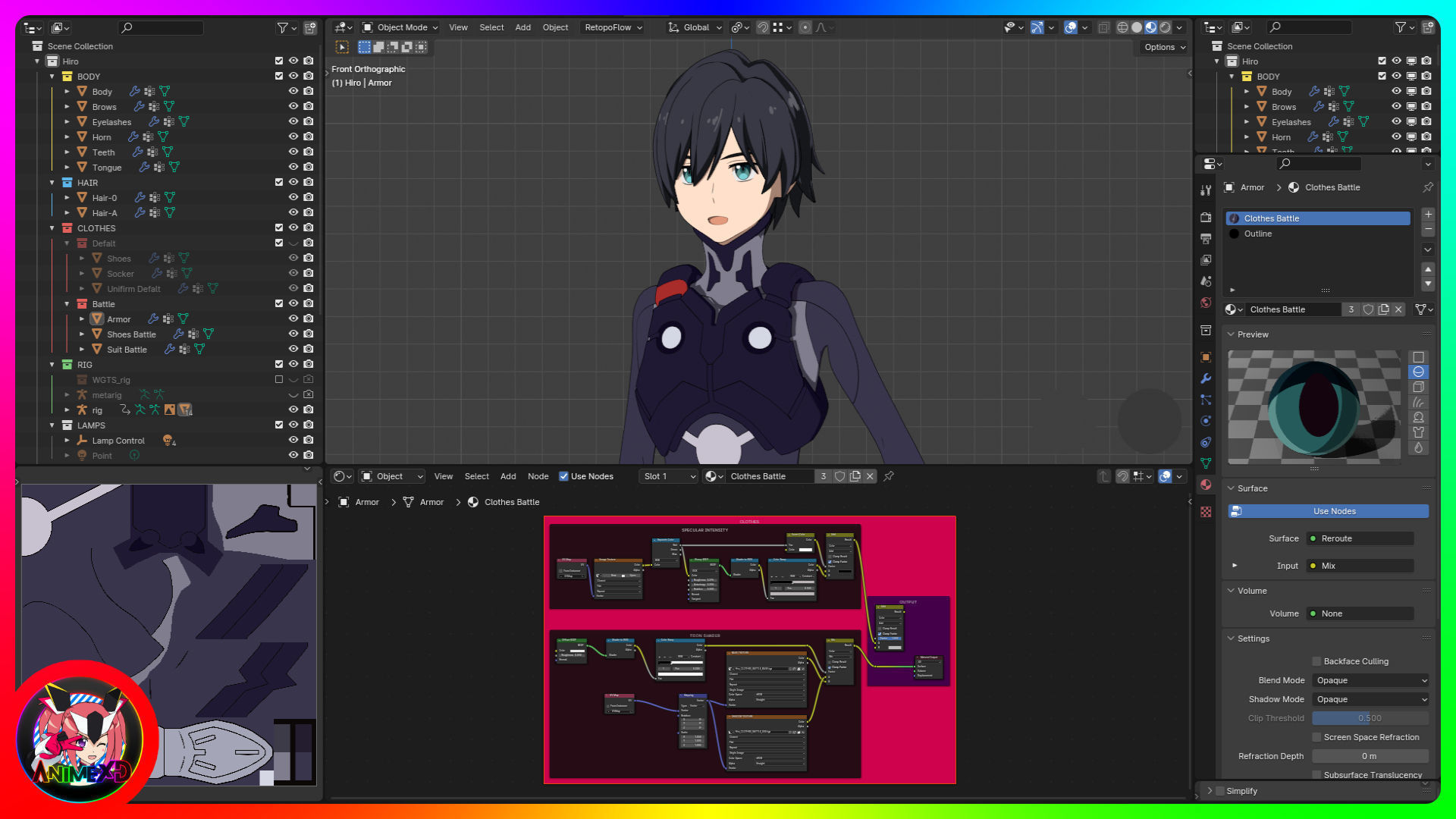Expand the Simplify panel
The height and width of the screenshot is (819, 1456).
[1210, 791]
